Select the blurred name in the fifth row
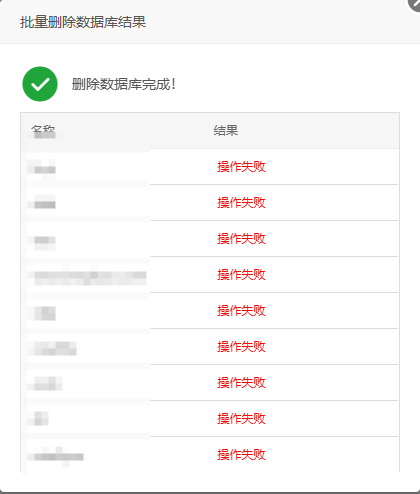420x494 pixels. coord(42,313)
